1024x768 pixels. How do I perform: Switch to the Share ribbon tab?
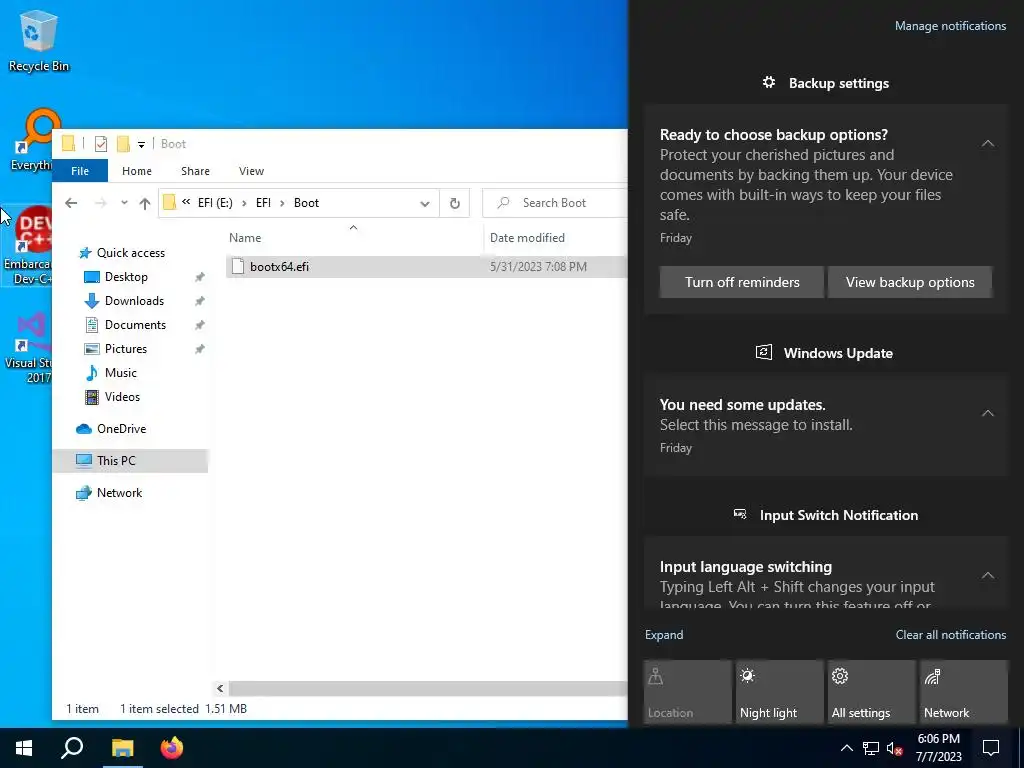pyautogui.click(x=195, y=171)
